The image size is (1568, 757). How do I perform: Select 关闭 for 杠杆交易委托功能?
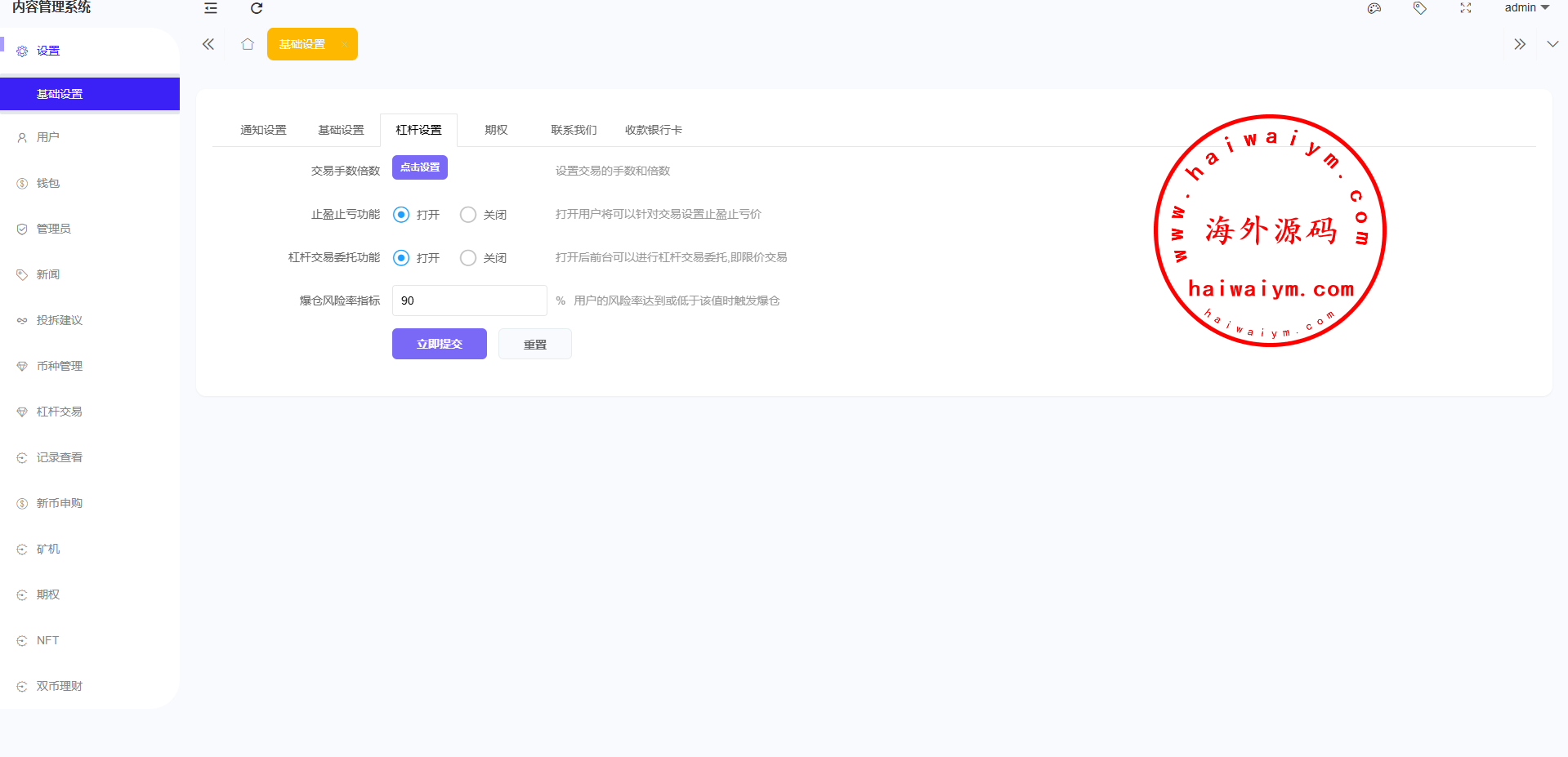pos(468,258)
